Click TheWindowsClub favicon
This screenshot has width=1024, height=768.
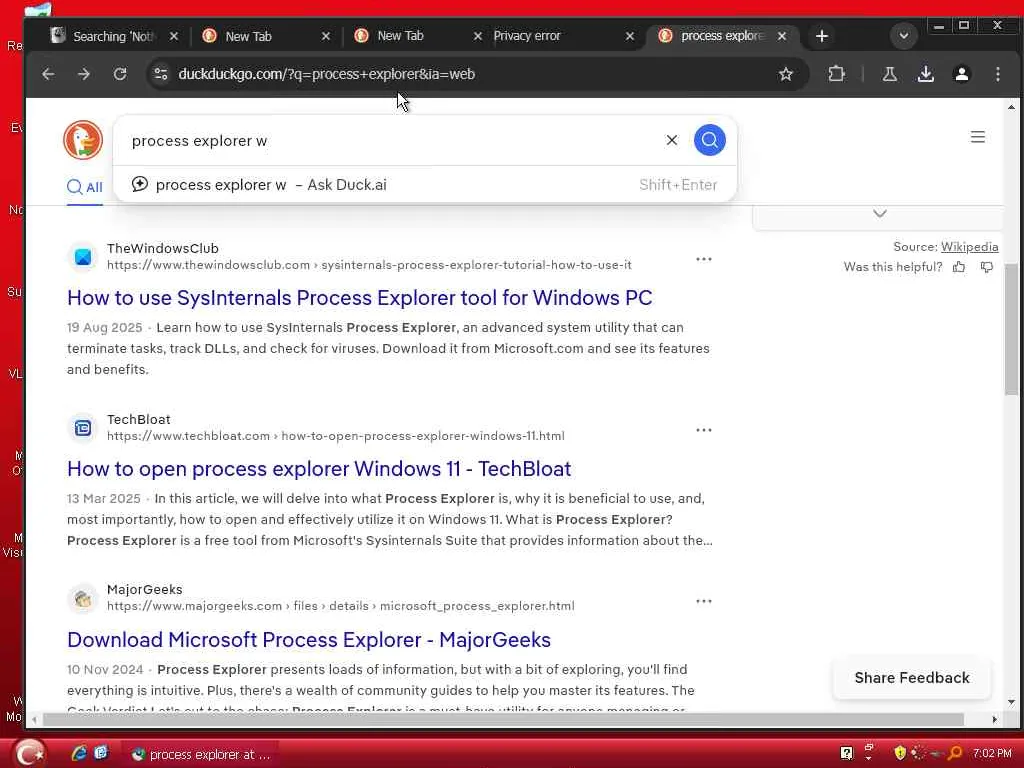tap(83, 257)
